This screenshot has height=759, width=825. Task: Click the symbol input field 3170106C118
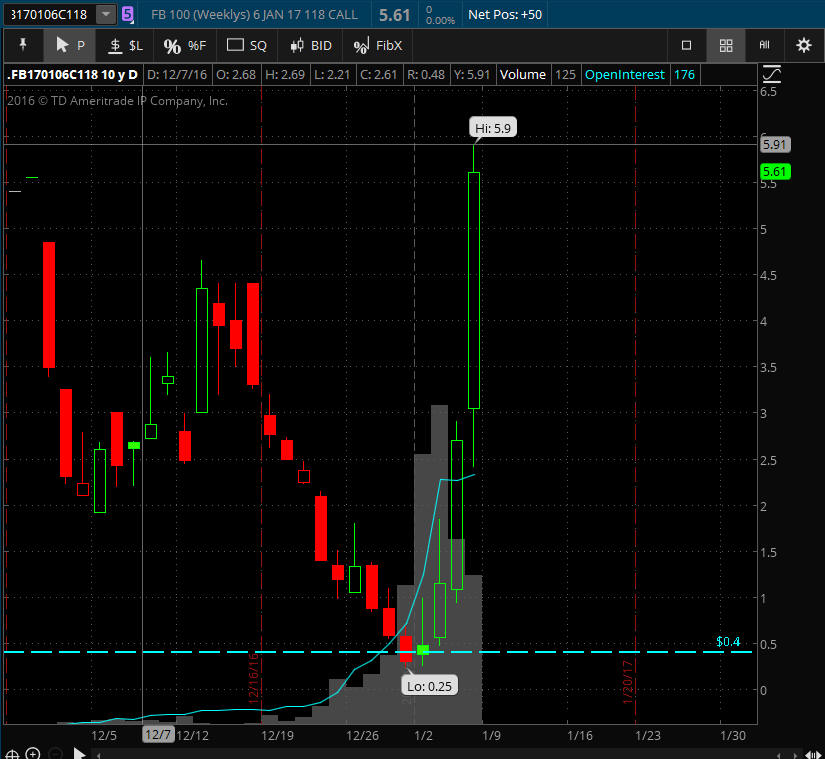click(48, 15)
